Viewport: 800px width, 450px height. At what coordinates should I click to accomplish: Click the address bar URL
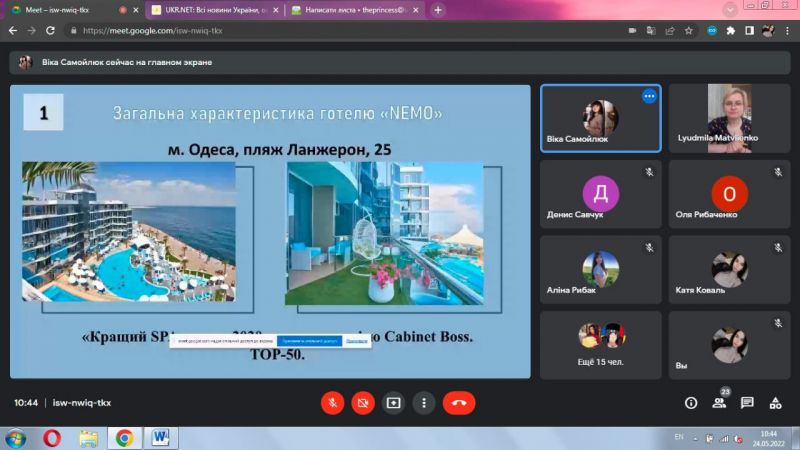pos(152,31)
